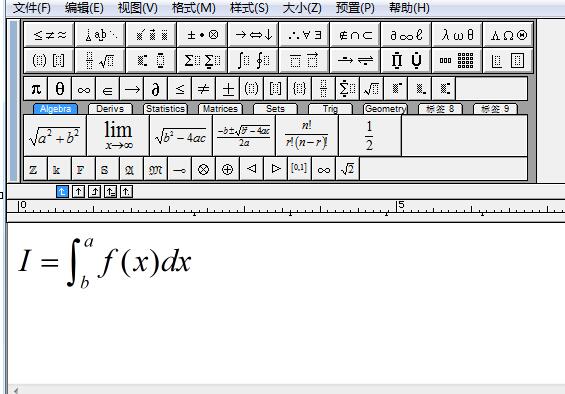565x394 pixels.
Task: Insert the partial derivative symbol
Action: (x=156, y=88)
